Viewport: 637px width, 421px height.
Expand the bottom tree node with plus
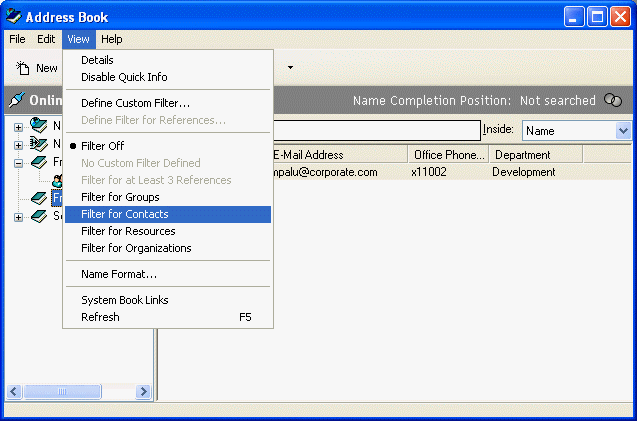coord(18,217)
